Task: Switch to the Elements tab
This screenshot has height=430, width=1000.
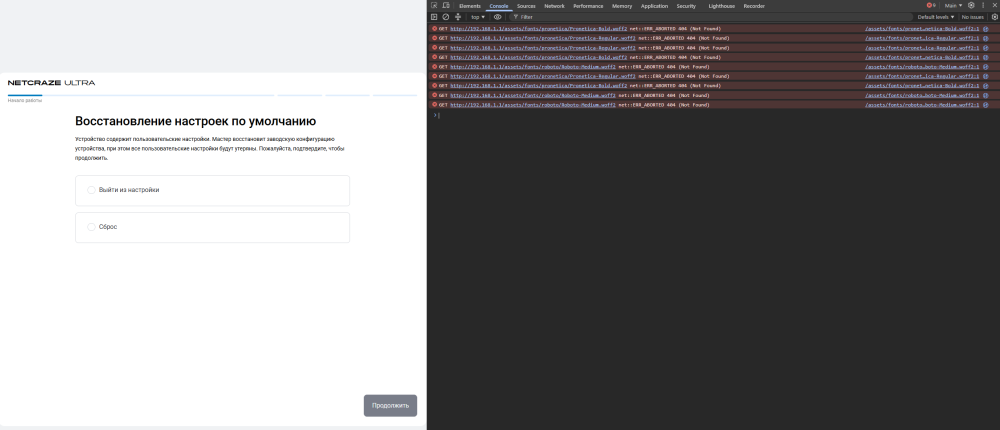Action: [x=470, y=6]
